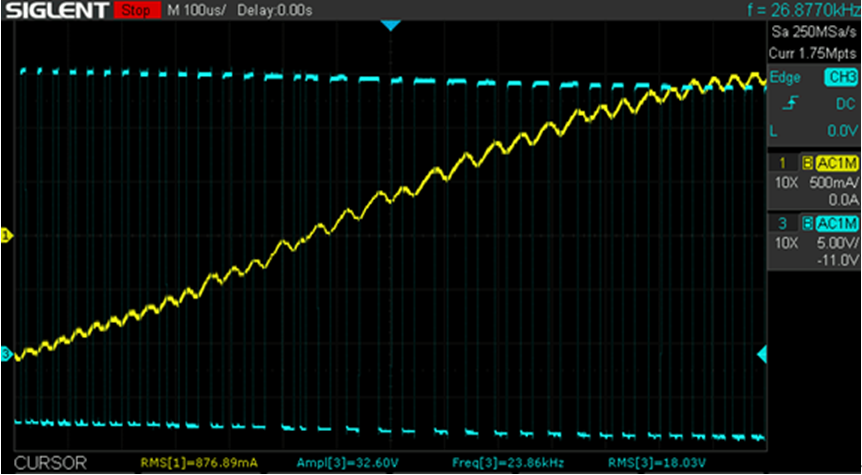Open the CURSOR menu label
The width and height of the screenshot is (862, 475).
point(50,464)
